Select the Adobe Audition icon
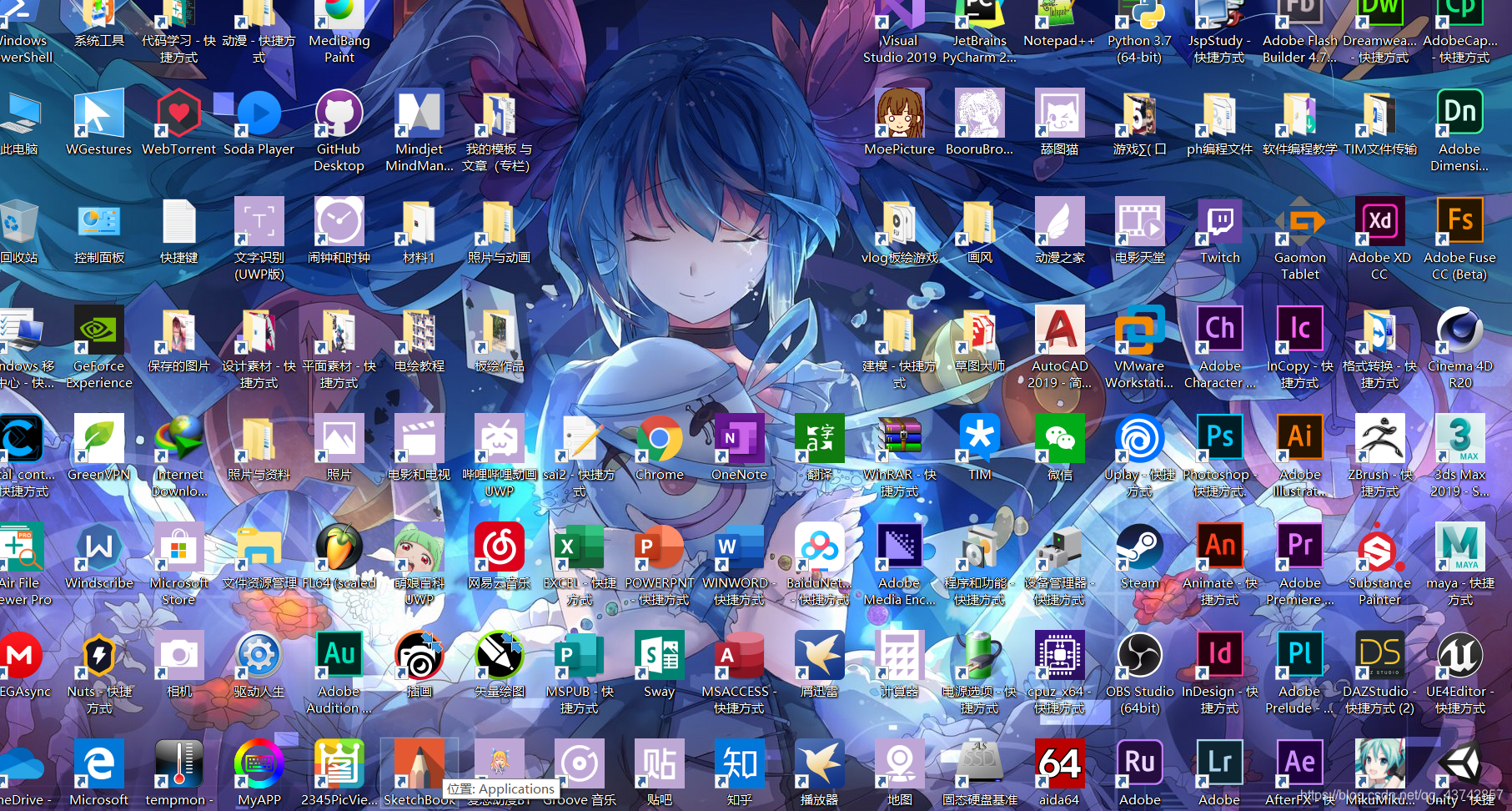1512x811 pixels. tap(339, 656)
